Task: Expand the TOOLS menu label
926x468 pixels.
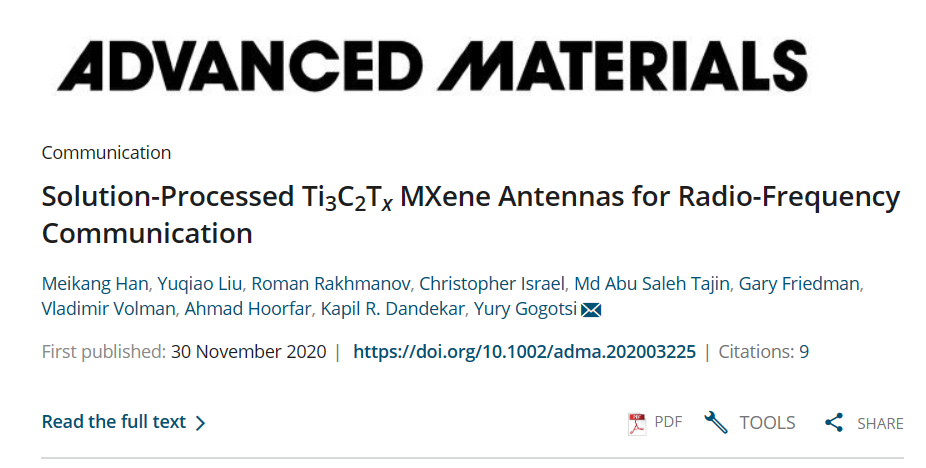Action: (767, 422)
